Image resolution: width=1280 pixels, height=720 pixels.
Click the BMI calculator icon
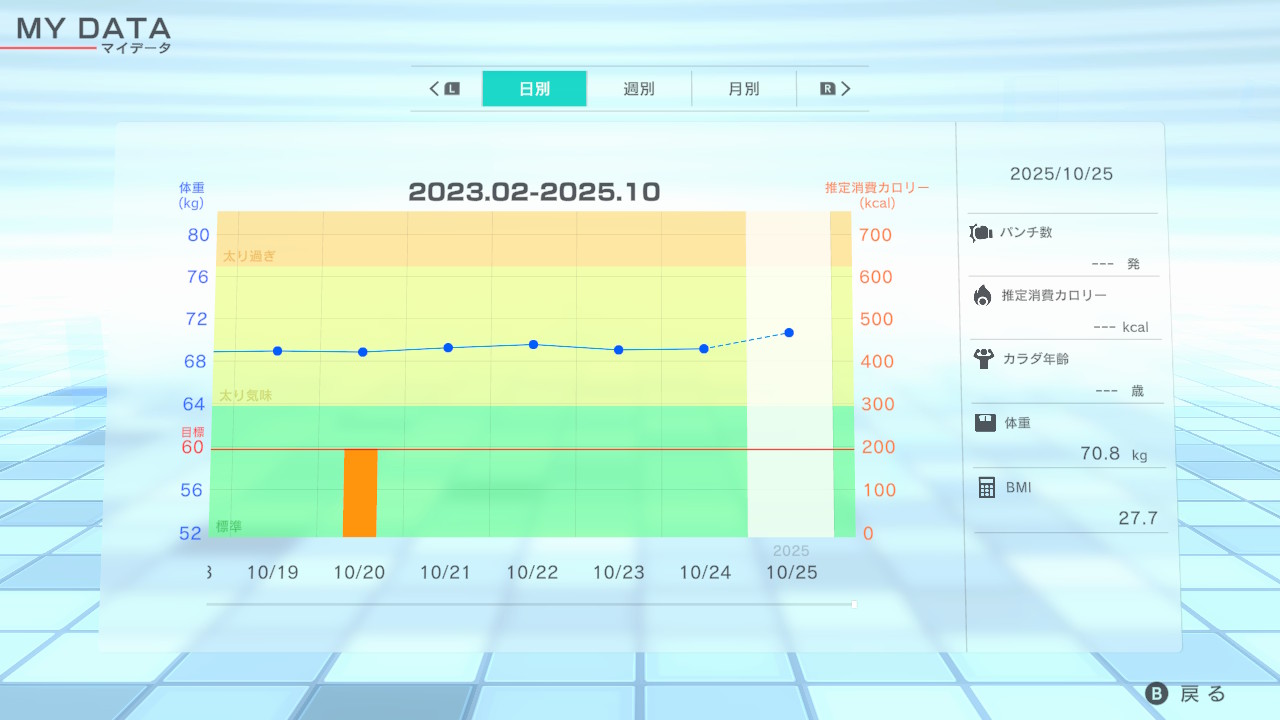pos(987,487)
